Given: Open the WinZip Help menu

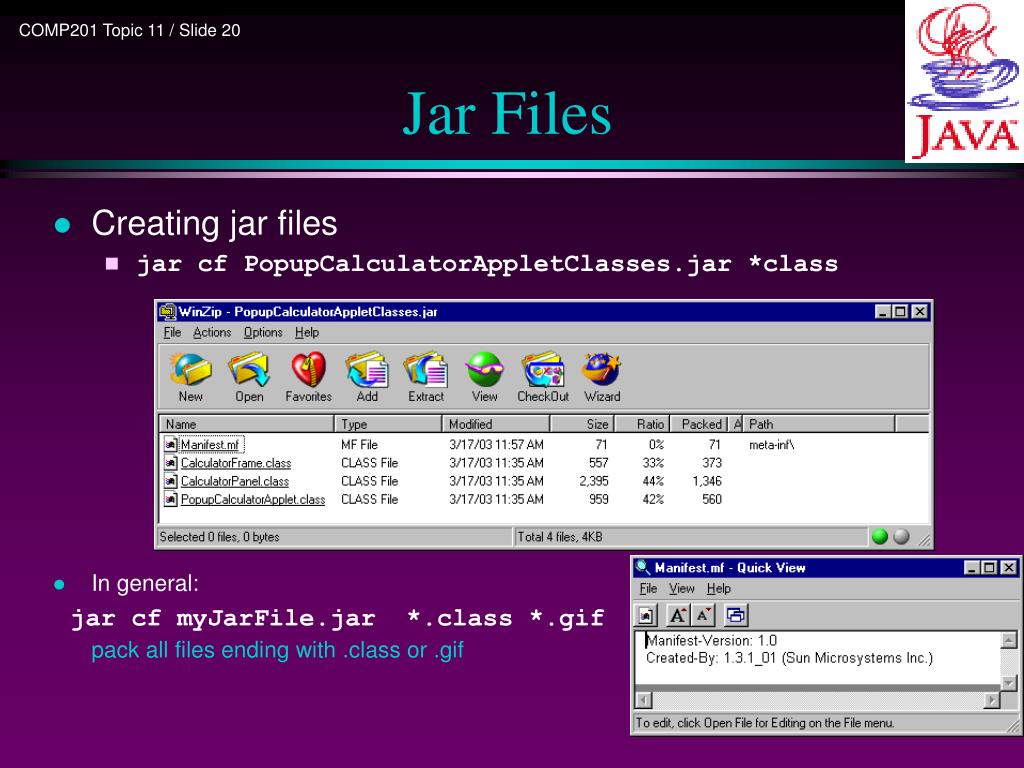Looking at the screenshot, I should (307, 332).
